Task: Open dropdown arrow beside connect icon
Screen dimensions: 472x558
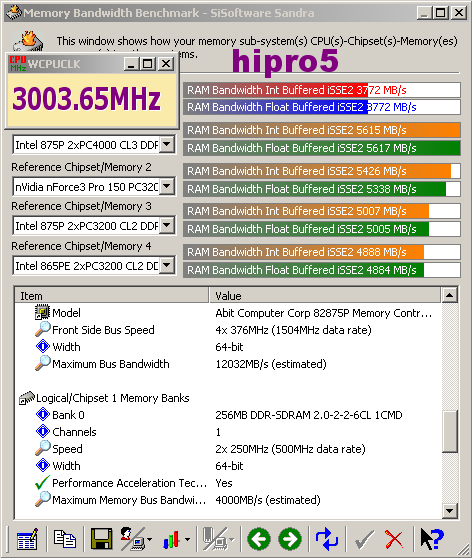Action: (x=149, y=540)
